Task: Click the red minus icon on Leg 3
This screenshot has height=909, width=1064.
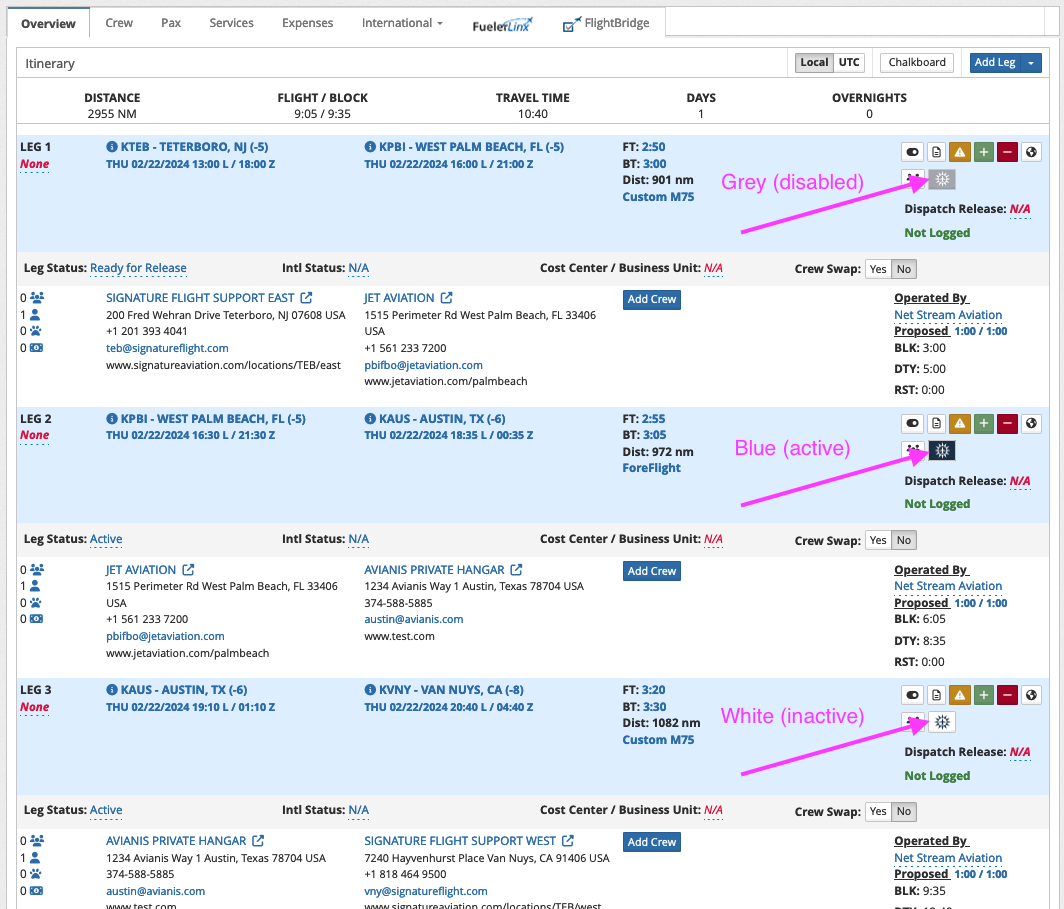Action: (1008, 695)
